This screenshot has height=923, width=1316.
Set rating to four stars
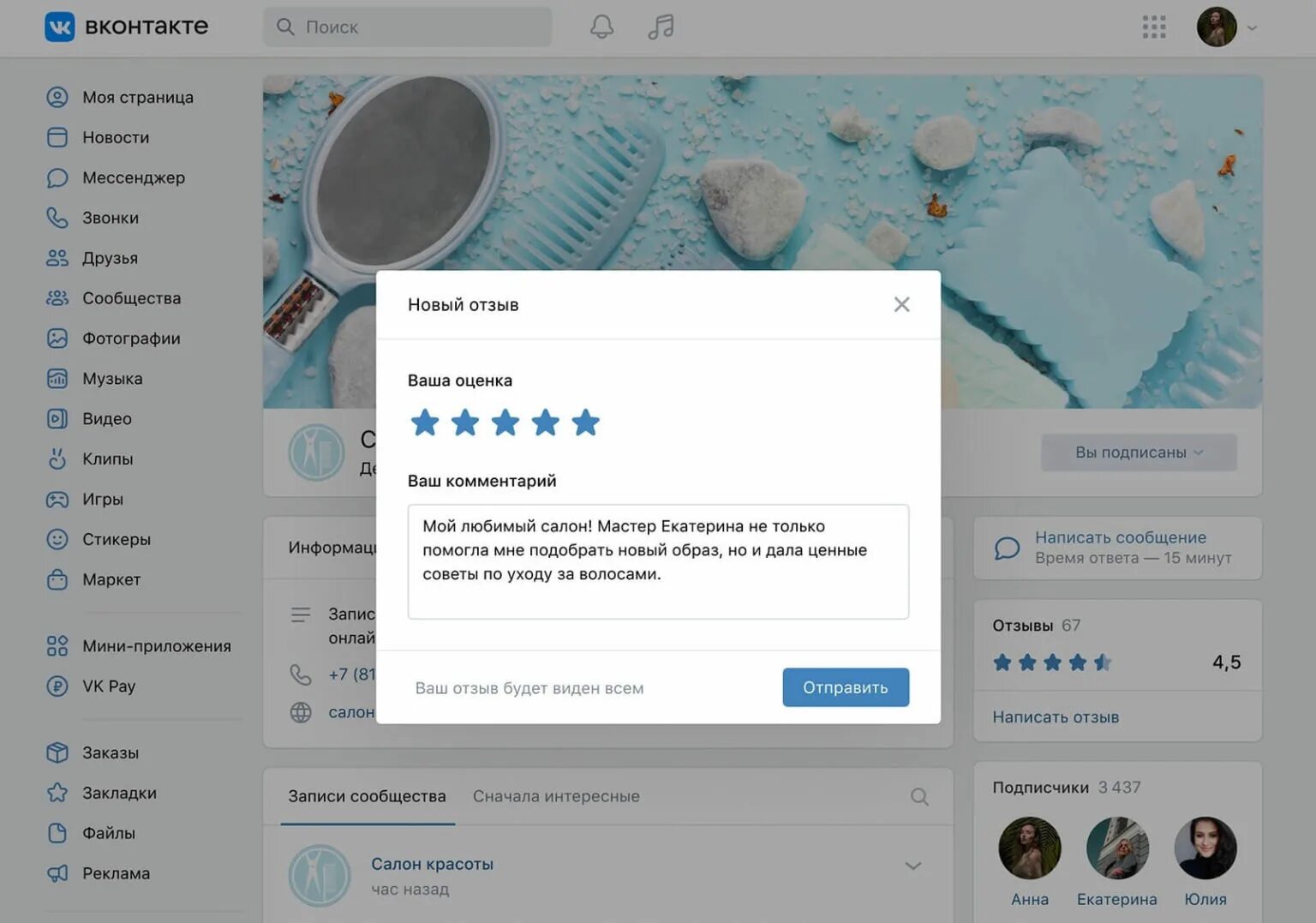click(x=546, y=423)
